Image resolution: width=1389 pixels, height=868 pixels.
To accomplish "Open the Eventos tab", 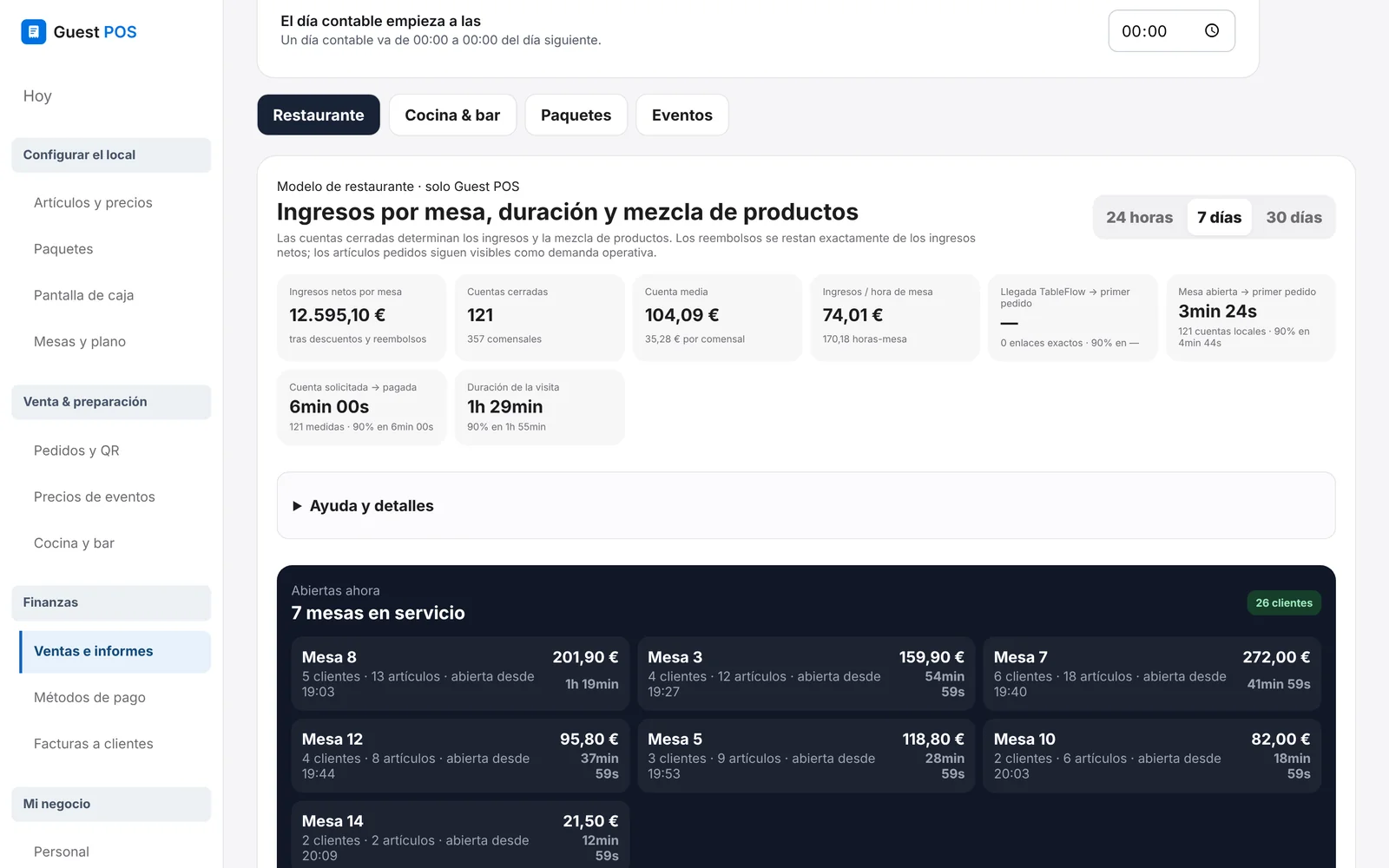I will [682, 115].
